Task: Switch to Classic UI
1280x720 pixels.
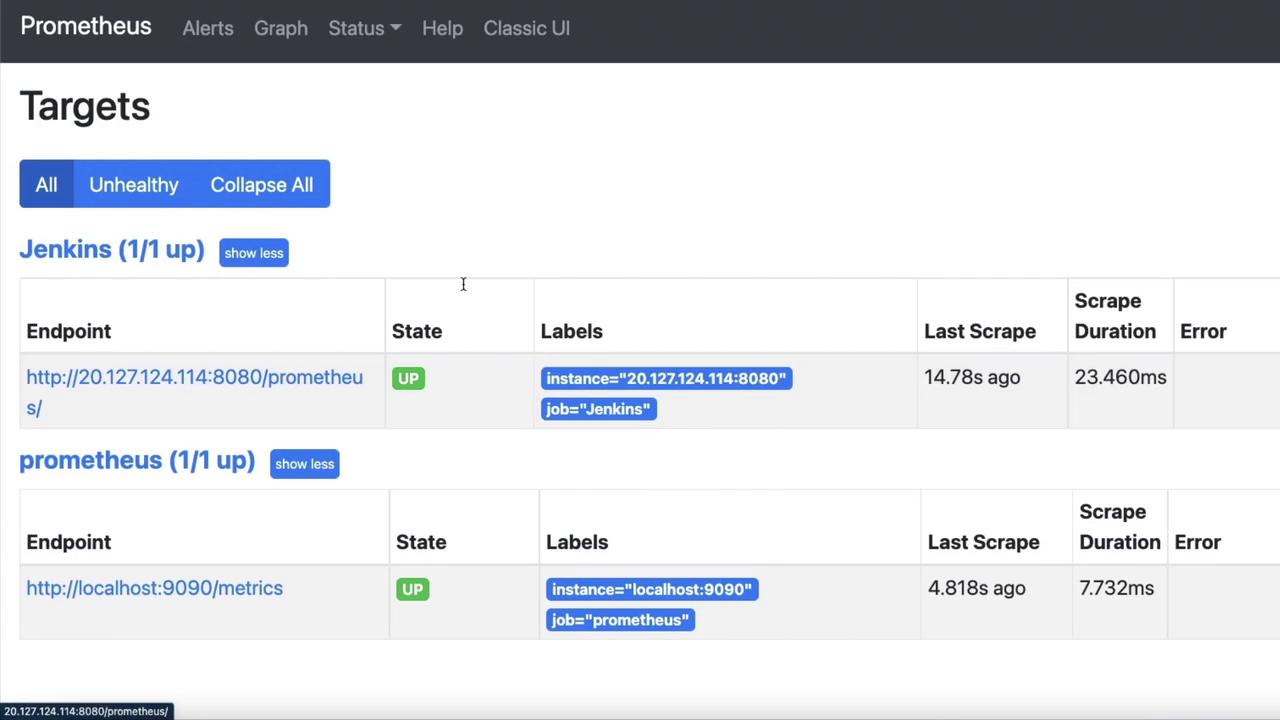Action: click(x=527, y=28)
